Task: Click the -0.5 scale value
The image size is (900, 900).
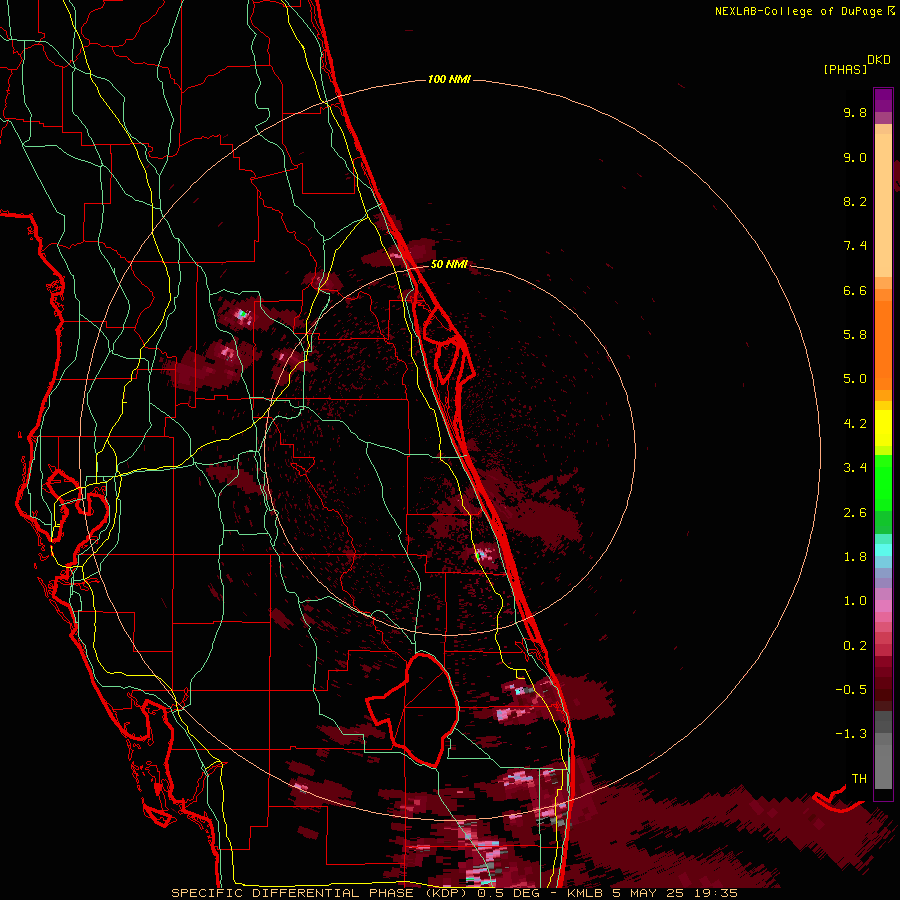Action: click(x=851, y=690)
